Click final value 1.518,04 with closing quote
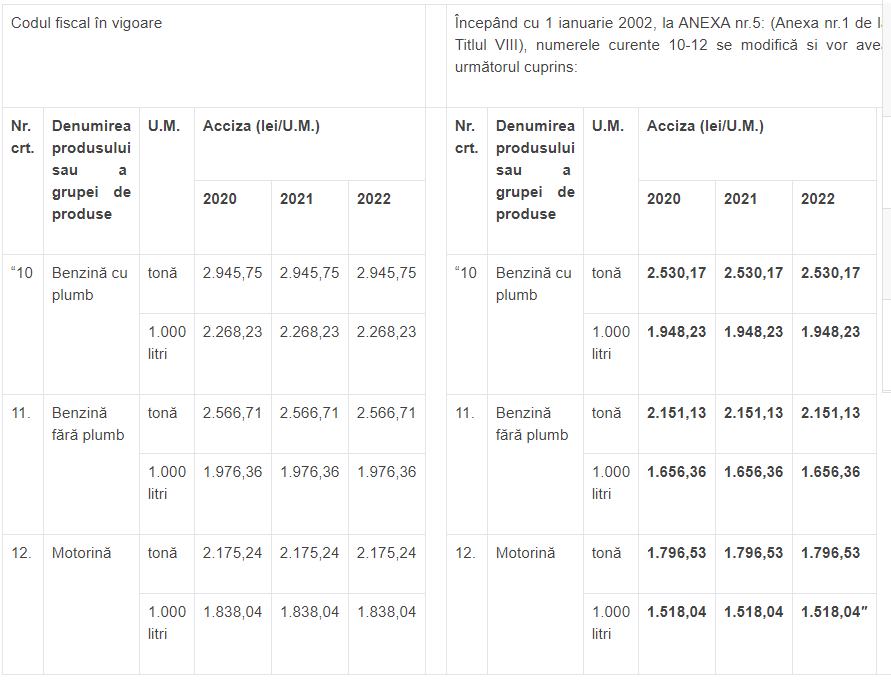 pyautogui.click(x=833, y=612)
